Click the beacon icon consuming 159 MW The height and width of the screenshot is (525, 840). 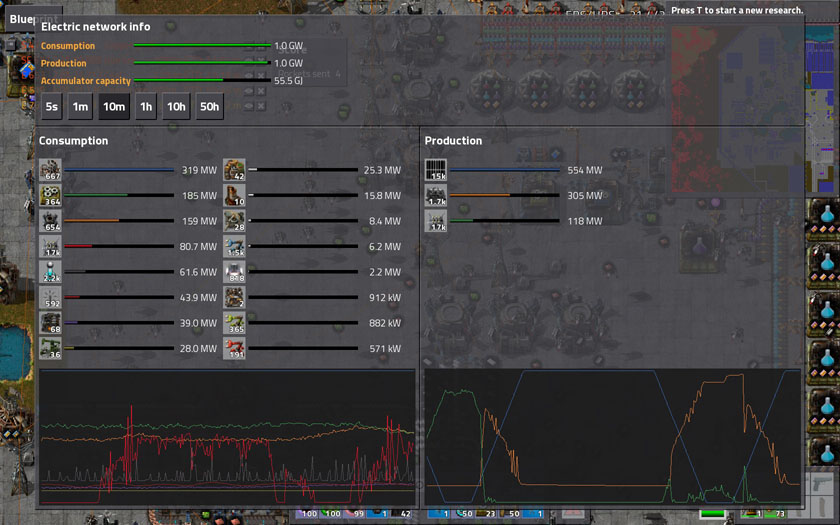(x=50, y=221)
